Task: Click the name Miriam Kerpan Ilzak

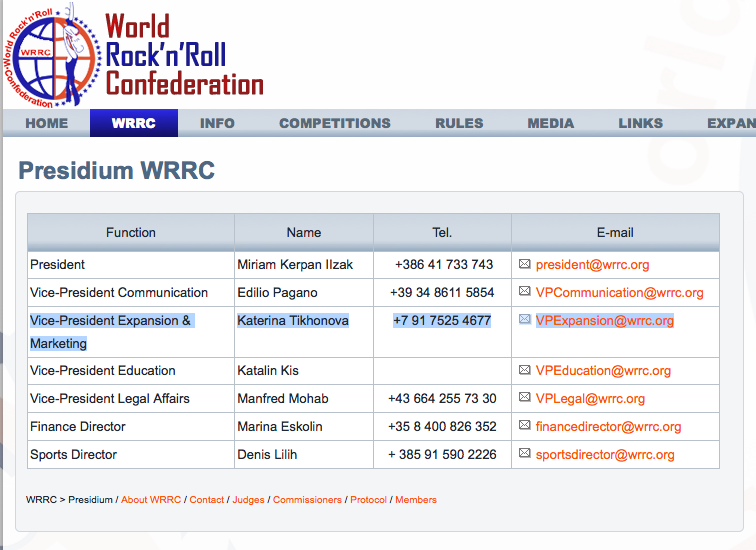Action: pos(295,265)
